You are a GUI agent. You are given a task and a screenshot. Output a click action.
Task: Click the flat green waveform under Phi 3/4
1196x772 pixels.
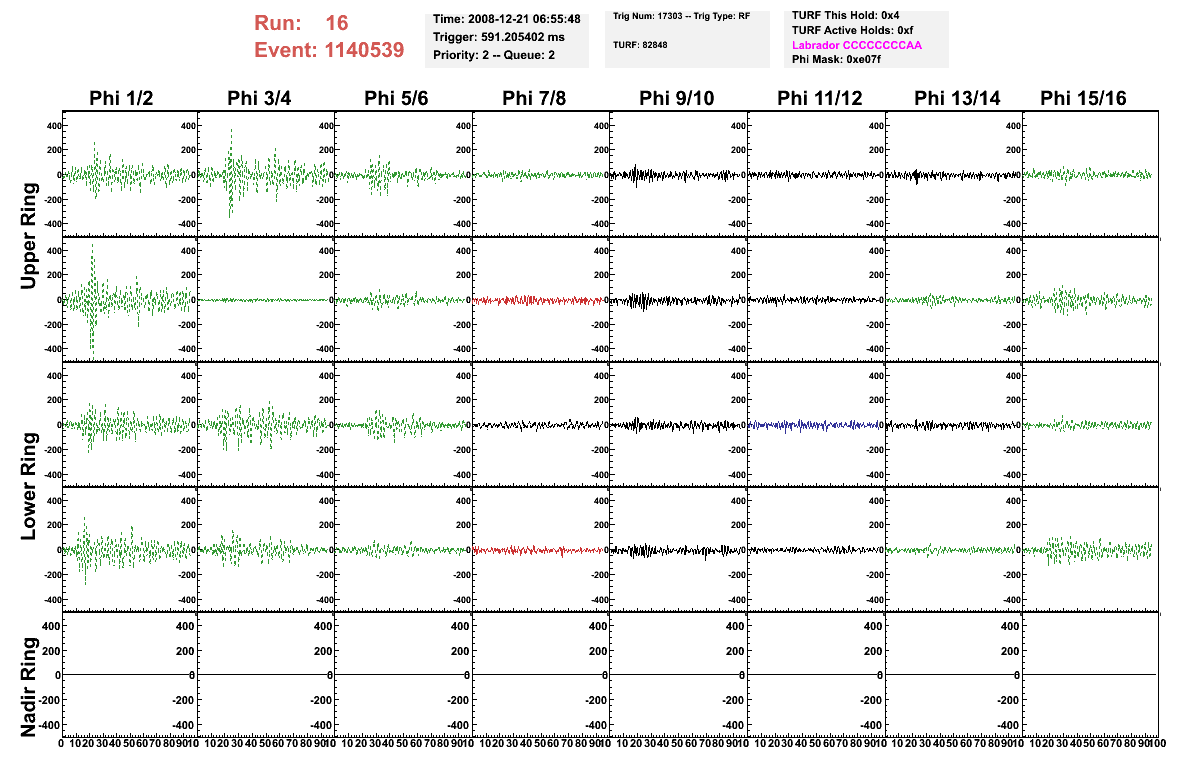tap(266, 299)
